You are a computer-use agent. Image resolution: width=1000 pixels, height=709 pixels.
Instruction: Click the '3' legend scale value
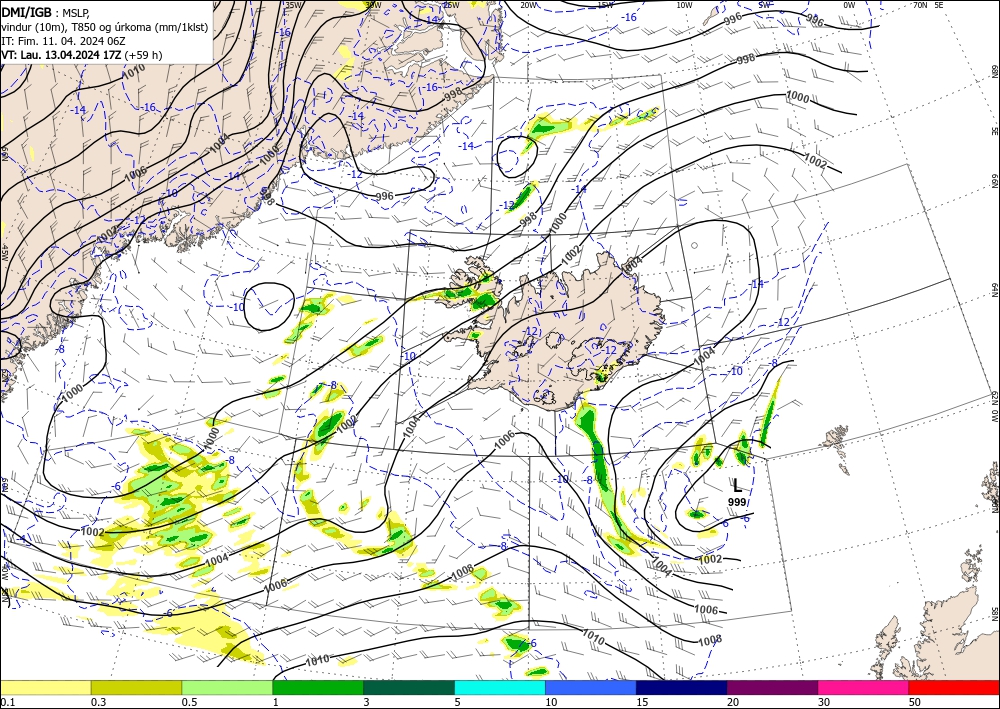tap(367, 702)
